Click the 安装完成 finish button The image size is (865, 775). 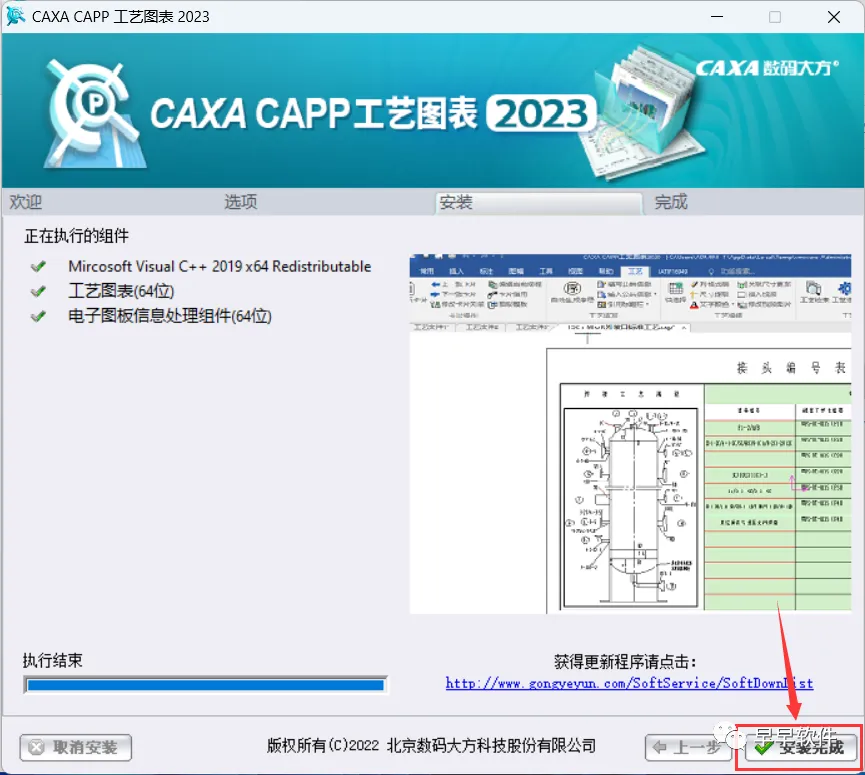click(800, 747)
